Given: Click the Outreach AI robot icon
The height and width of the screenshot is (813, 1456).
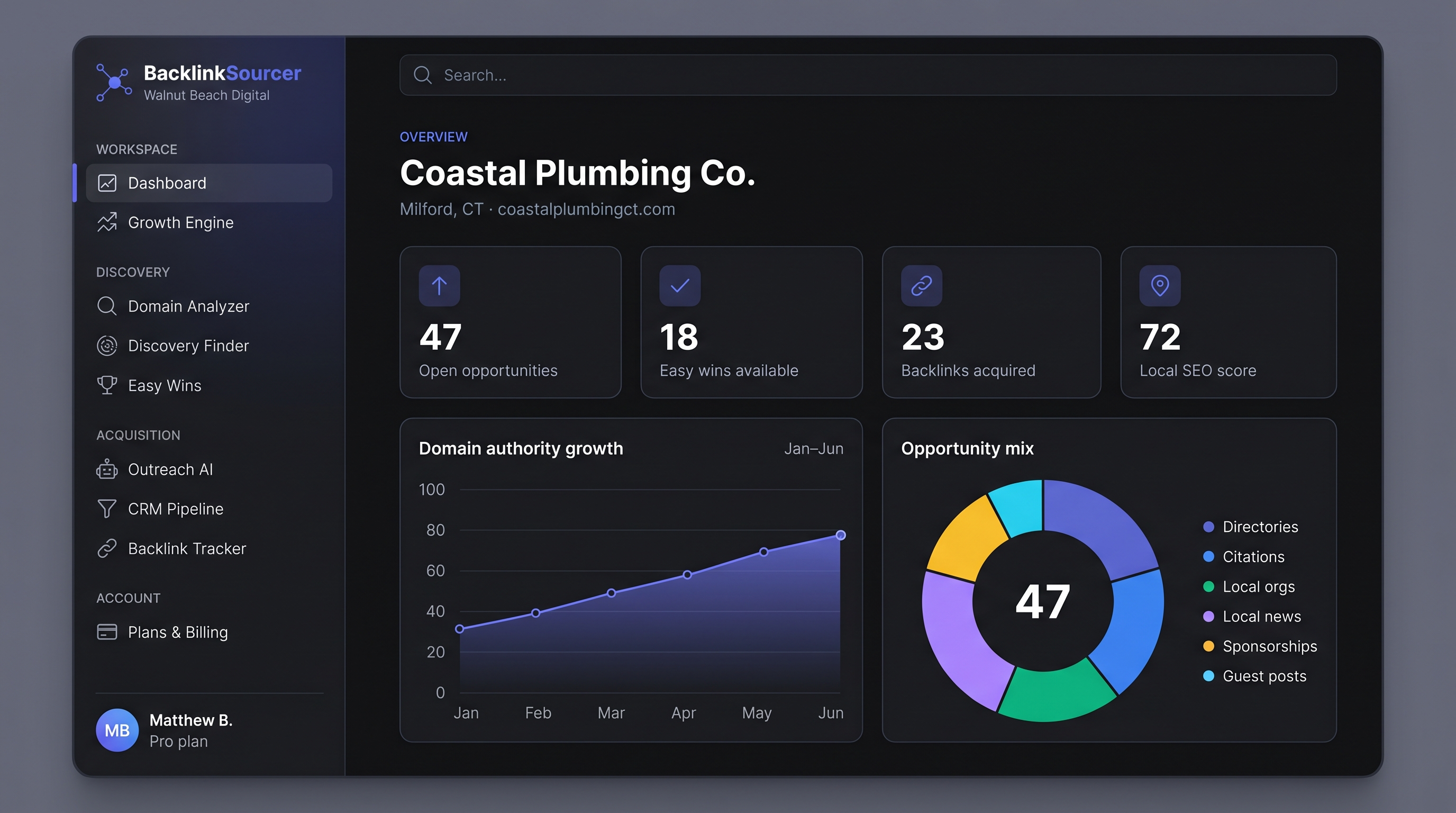Looking at the screenshot, I should coord(107,468).
